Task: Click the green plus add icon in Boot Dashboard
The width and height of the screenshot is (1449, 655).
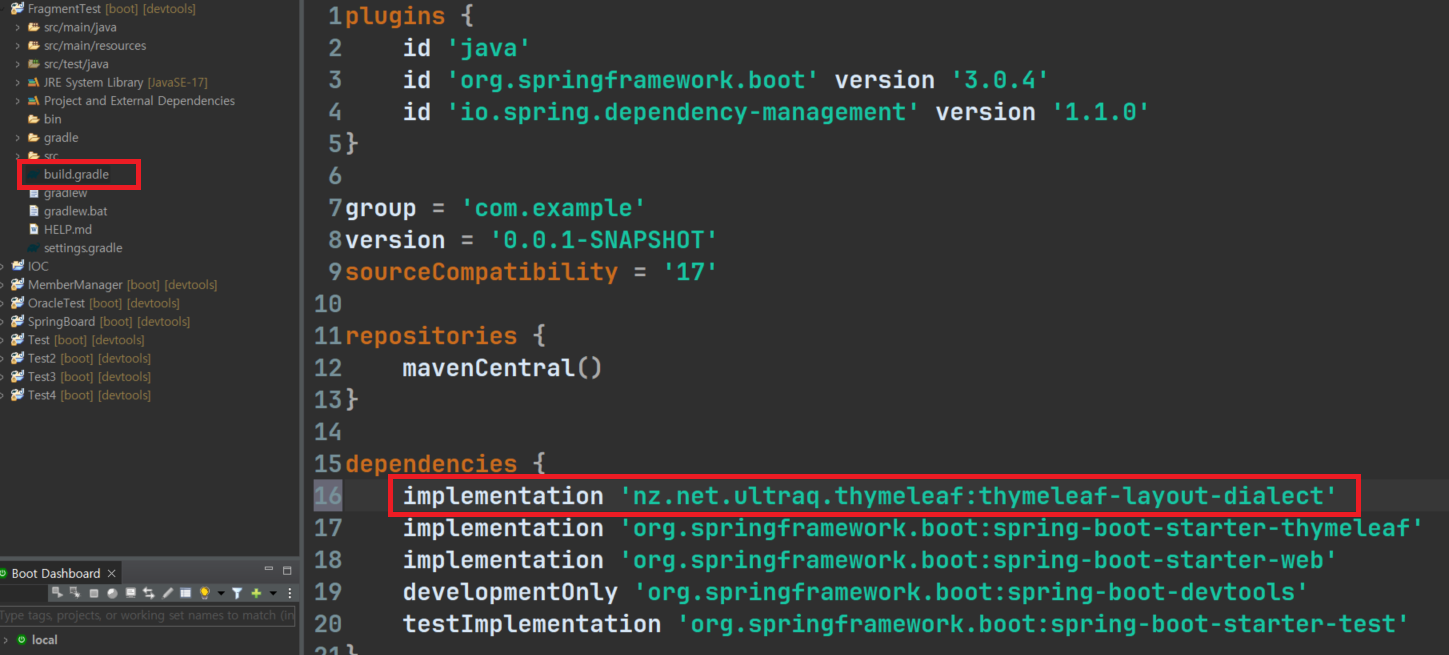Action: [x=256, y=593]
